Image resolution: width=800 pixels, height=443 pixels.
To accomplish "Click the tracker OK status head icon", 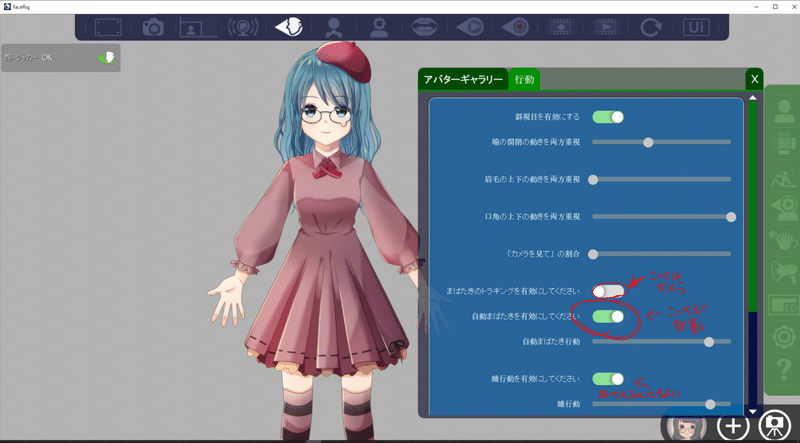I will 106,58.
